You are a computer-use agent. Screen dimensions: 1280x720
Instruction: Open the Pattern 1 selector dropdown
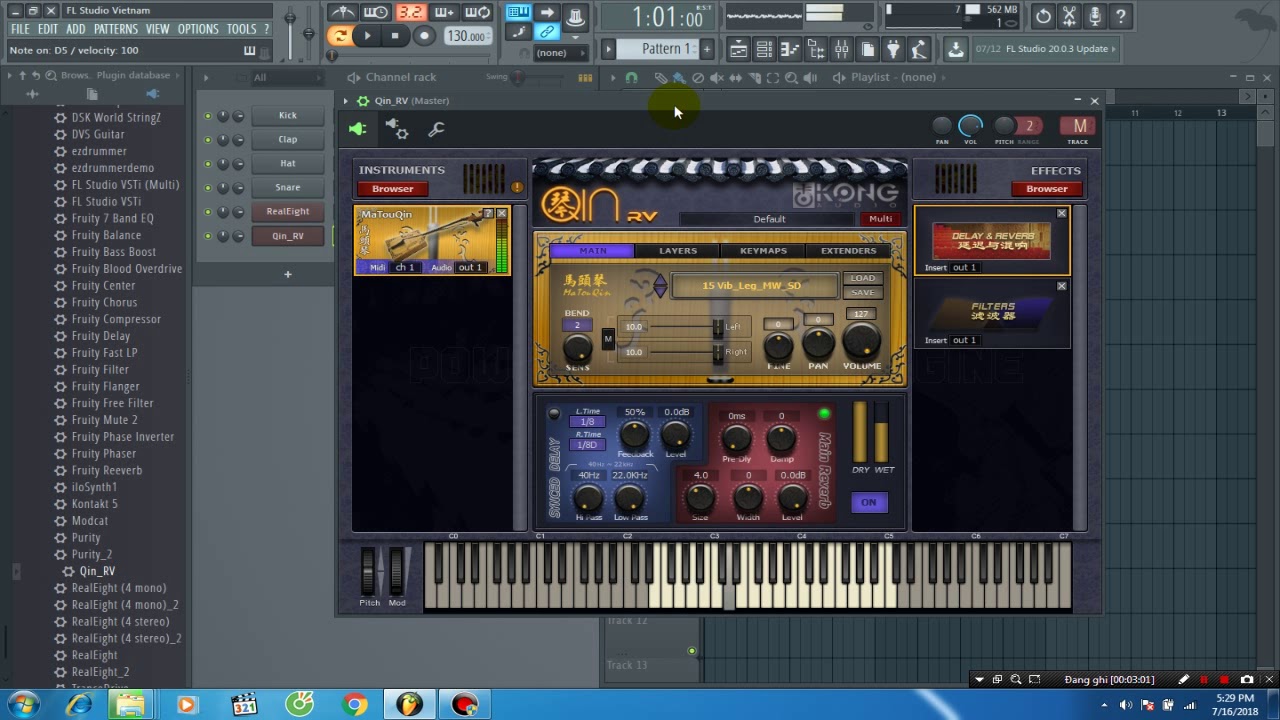(x=656, y=49)
